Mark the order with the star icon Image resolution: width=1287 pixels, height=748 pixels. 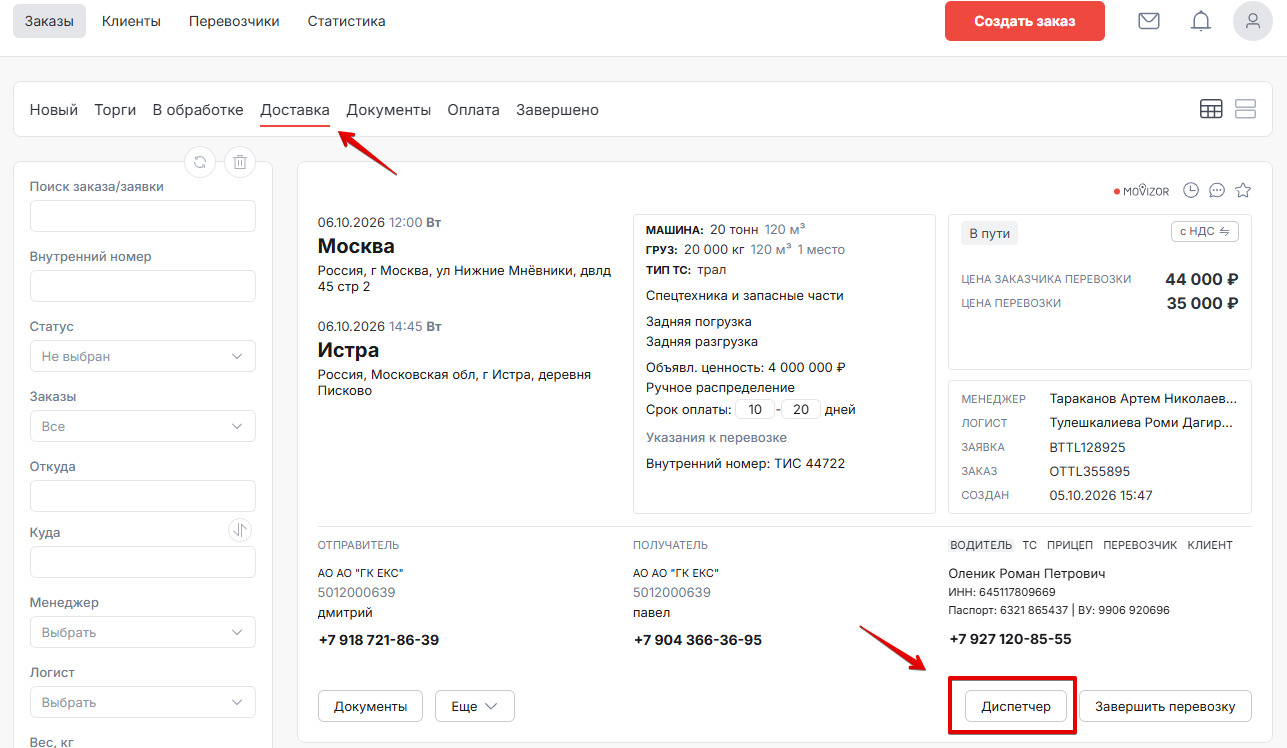click(1243, 190)
